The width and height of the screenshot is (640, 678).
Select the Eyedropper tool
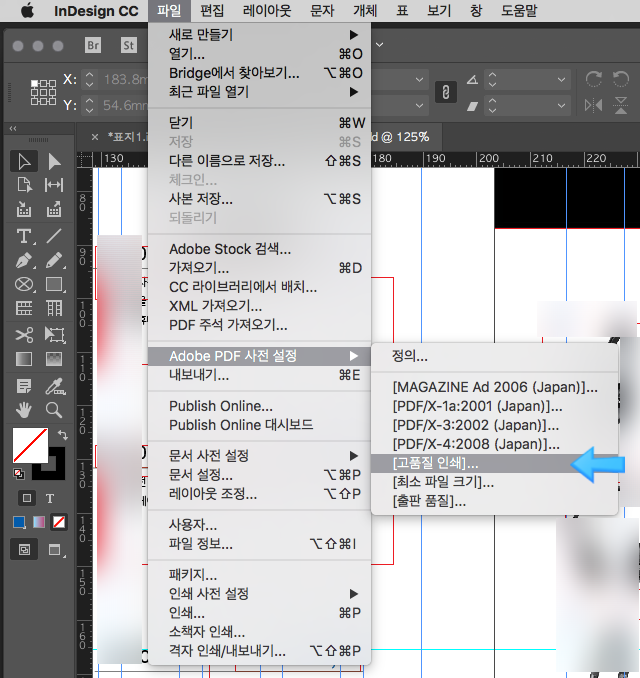point(55,387)
